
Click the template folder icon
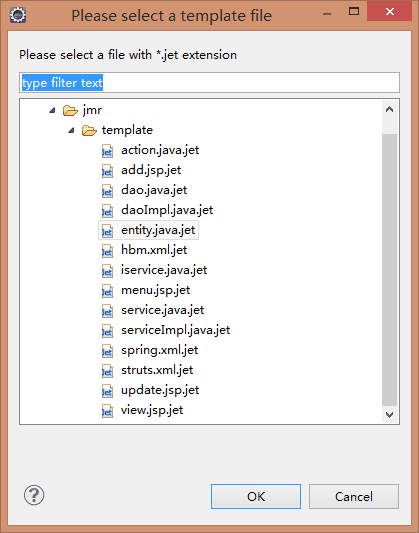point(89,131)
